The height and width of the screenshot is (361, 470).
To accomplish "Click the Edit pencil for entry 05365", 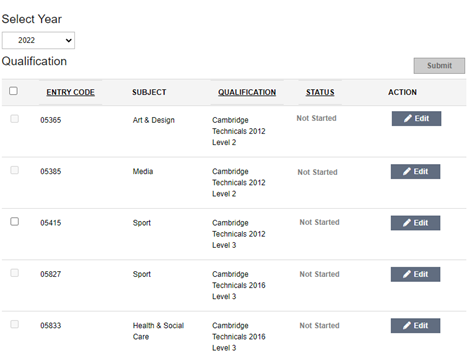I will click(x=416, y=118).
